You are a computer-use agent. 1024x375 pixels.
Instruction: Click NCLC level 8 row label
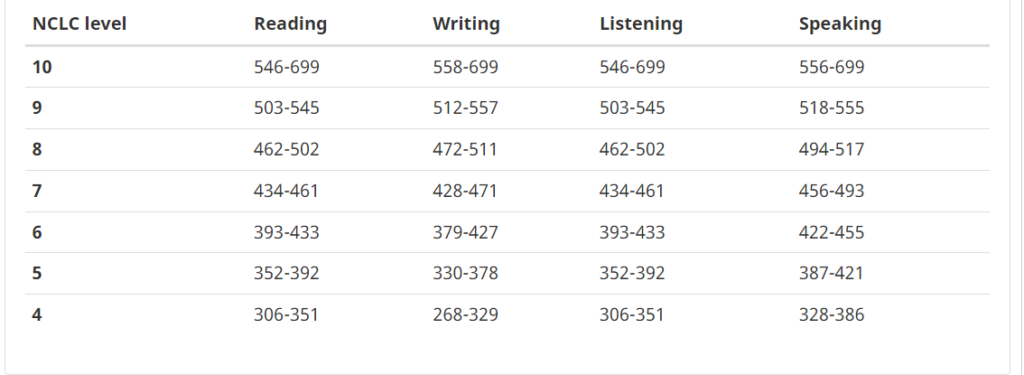coord(37,149)
